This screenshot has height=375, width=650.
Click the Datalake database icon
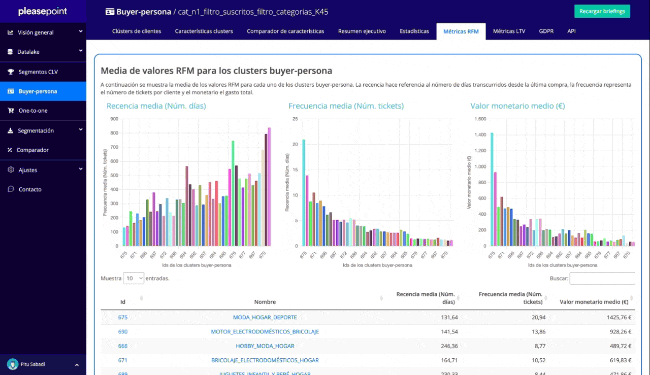tap(10, 52)
